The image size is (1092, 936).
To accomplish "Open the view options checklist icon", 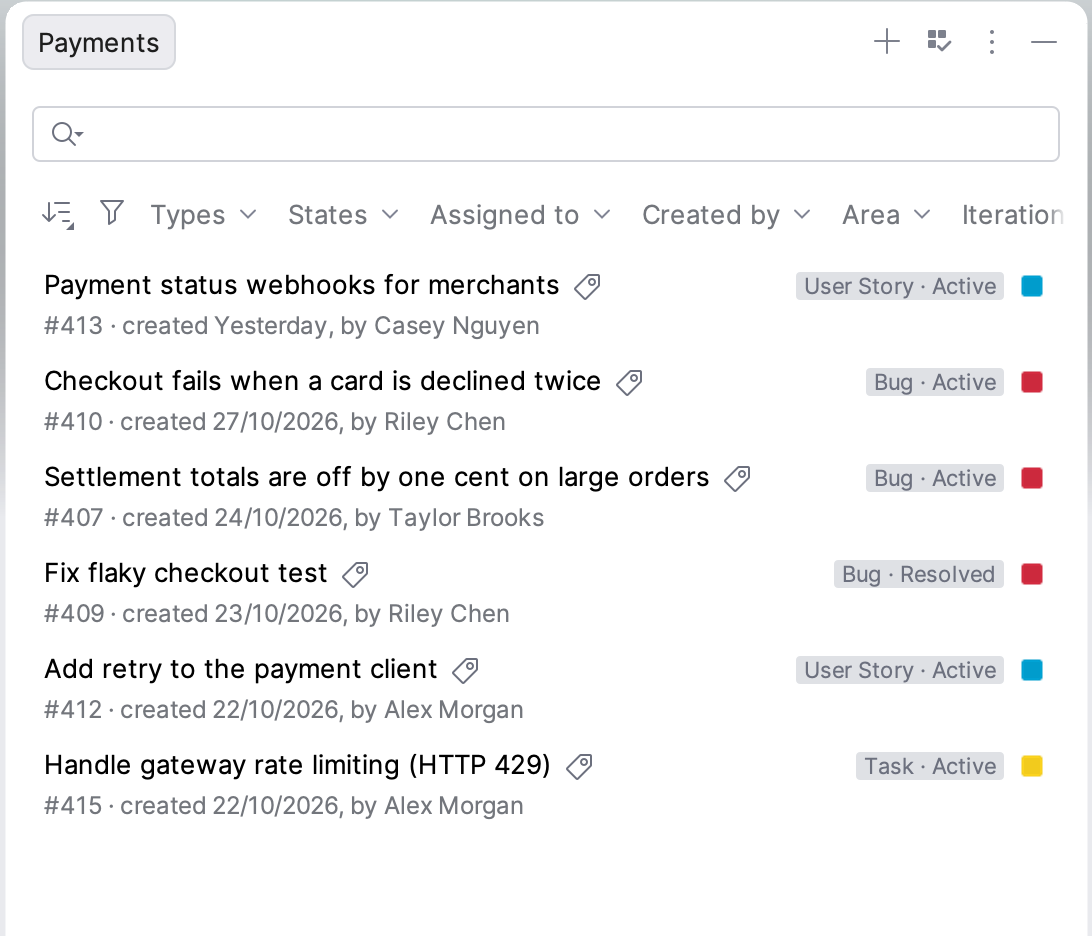I will 939,42.
